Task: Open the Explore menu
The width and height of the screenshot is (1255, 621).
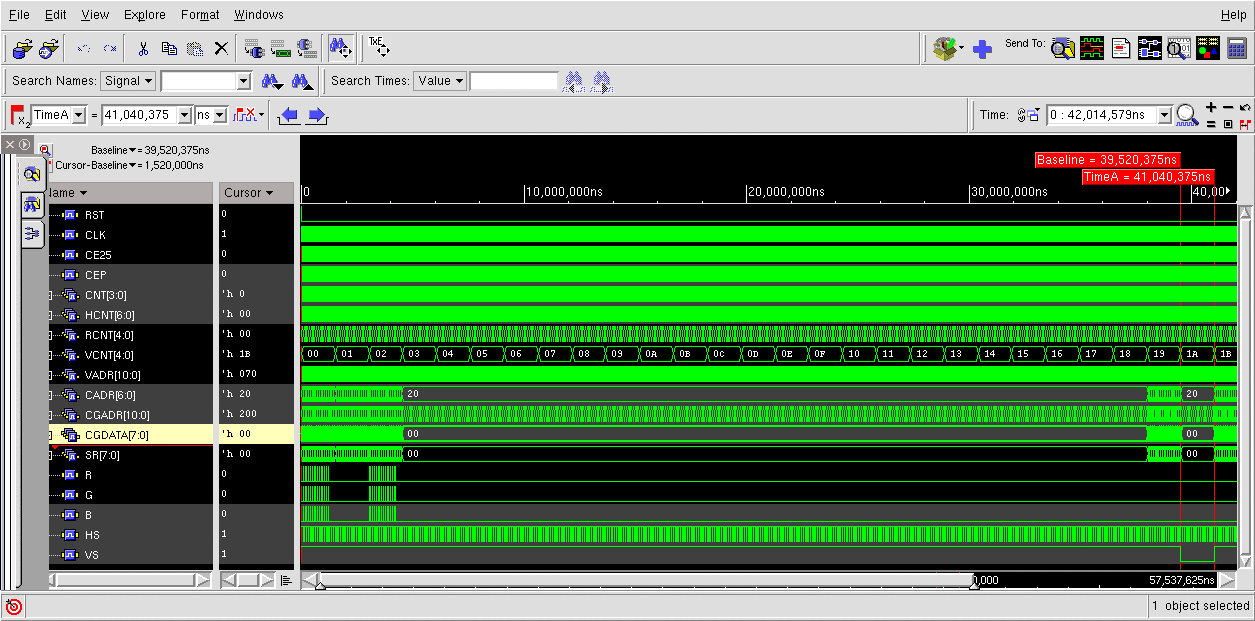Action: pyautogui.click(x=145, y=15)
